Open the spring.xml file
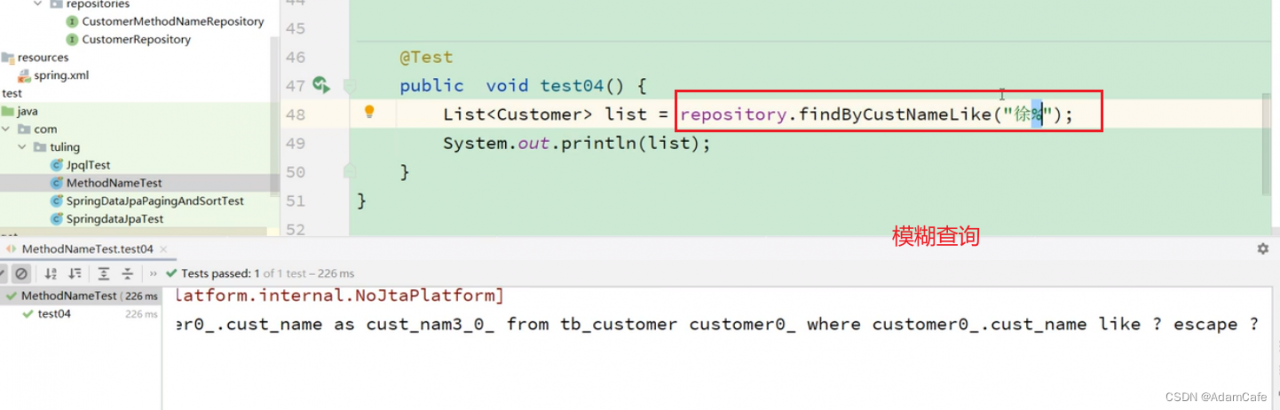Image resolution: width=1280 pixels, height=410 pixels. (55, 75)
